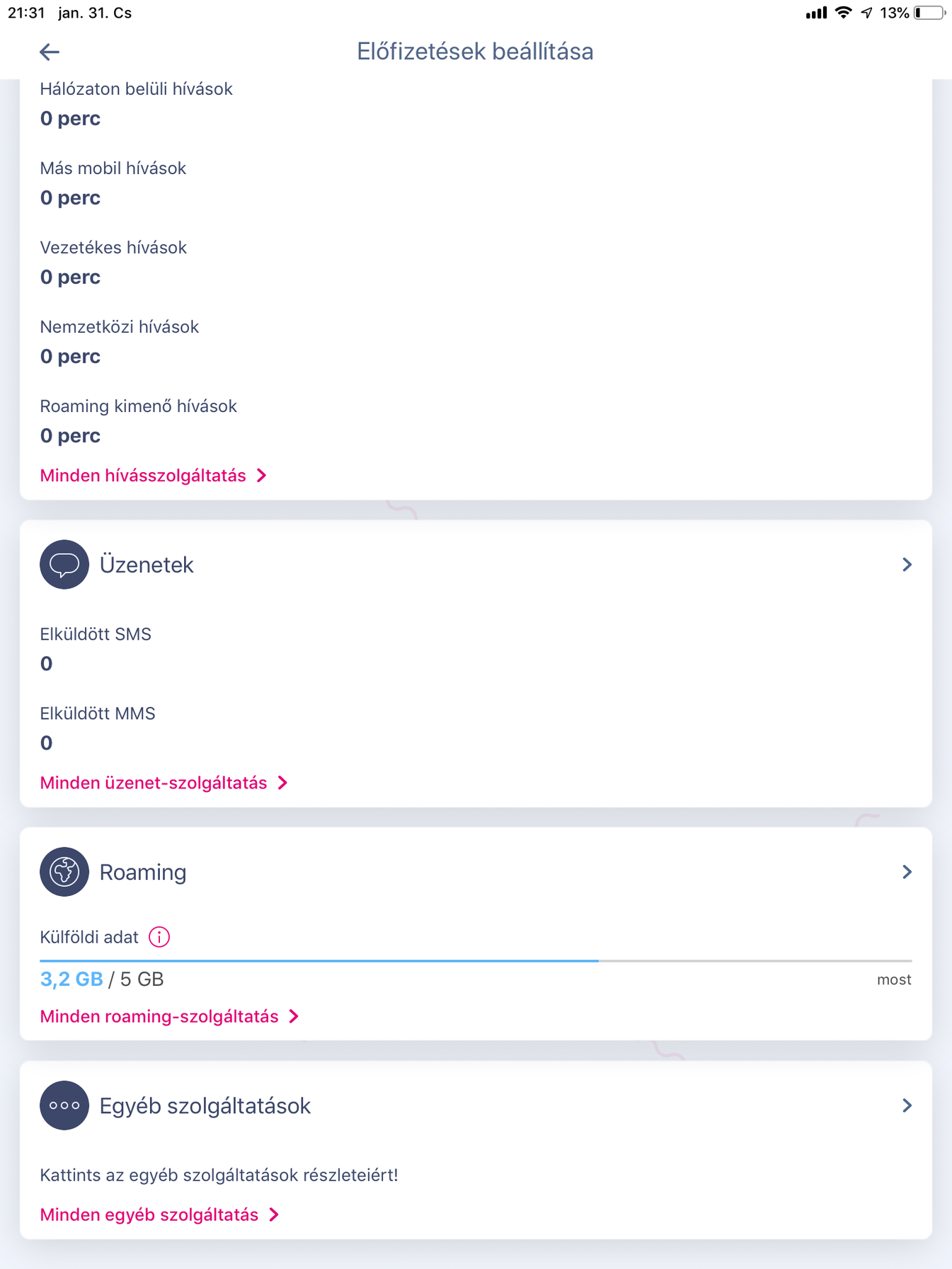Tap the cellular signal strength icon
Viewport: 952px width, 1269px height.
click(816, 13)
